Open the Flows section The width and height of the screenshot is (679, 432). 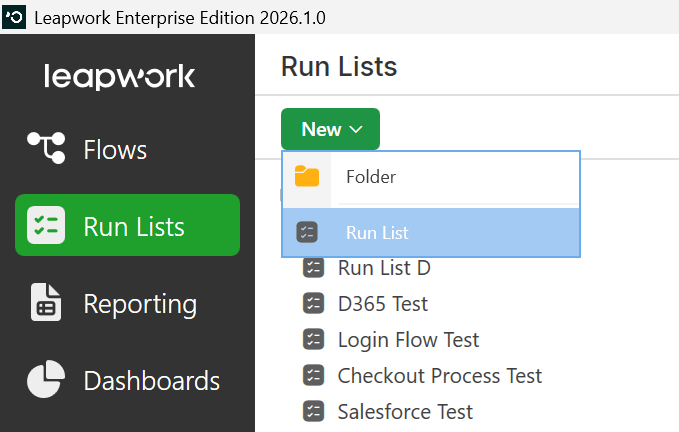click(x=115, y=150)
